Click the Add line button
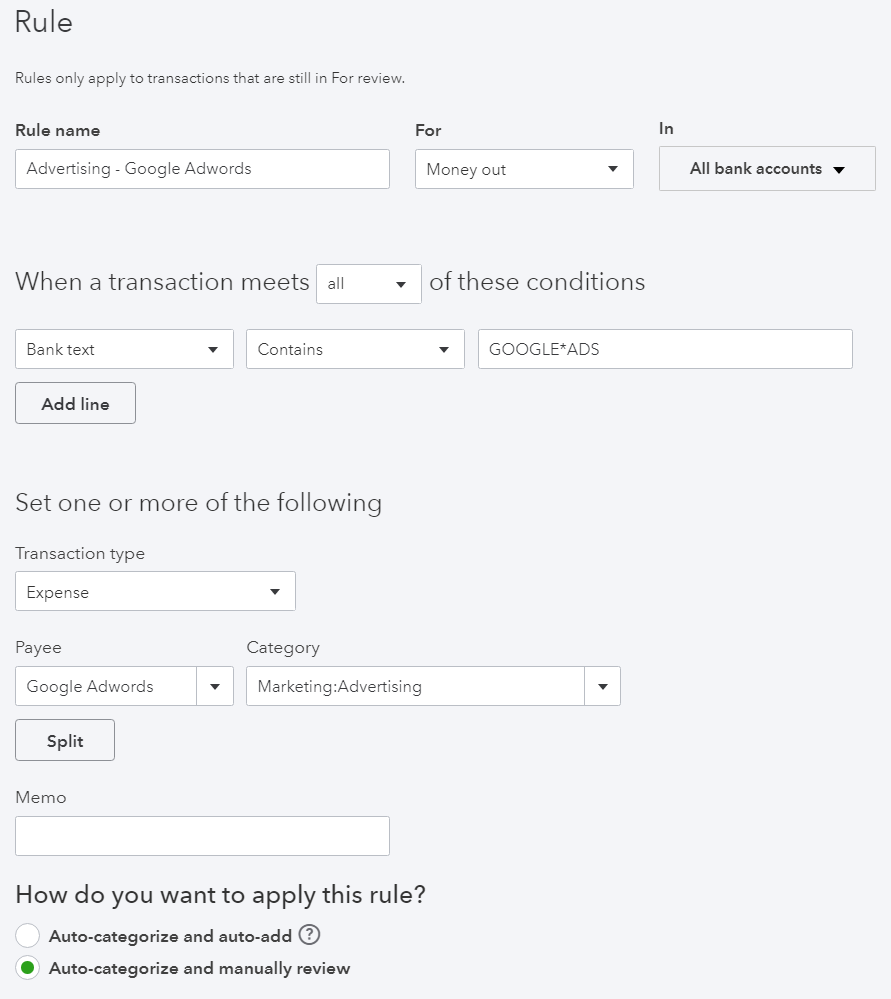The image size is (891, 999). pyautogui.click(x=75, y=403)
